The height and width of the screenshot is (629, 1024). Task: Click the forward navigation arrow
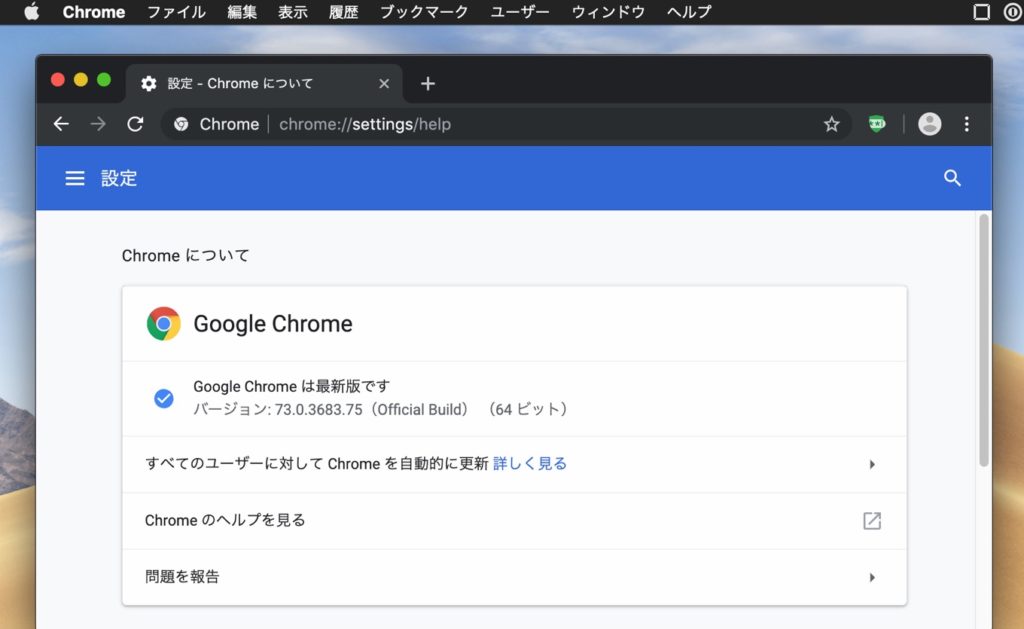point(97,124)
